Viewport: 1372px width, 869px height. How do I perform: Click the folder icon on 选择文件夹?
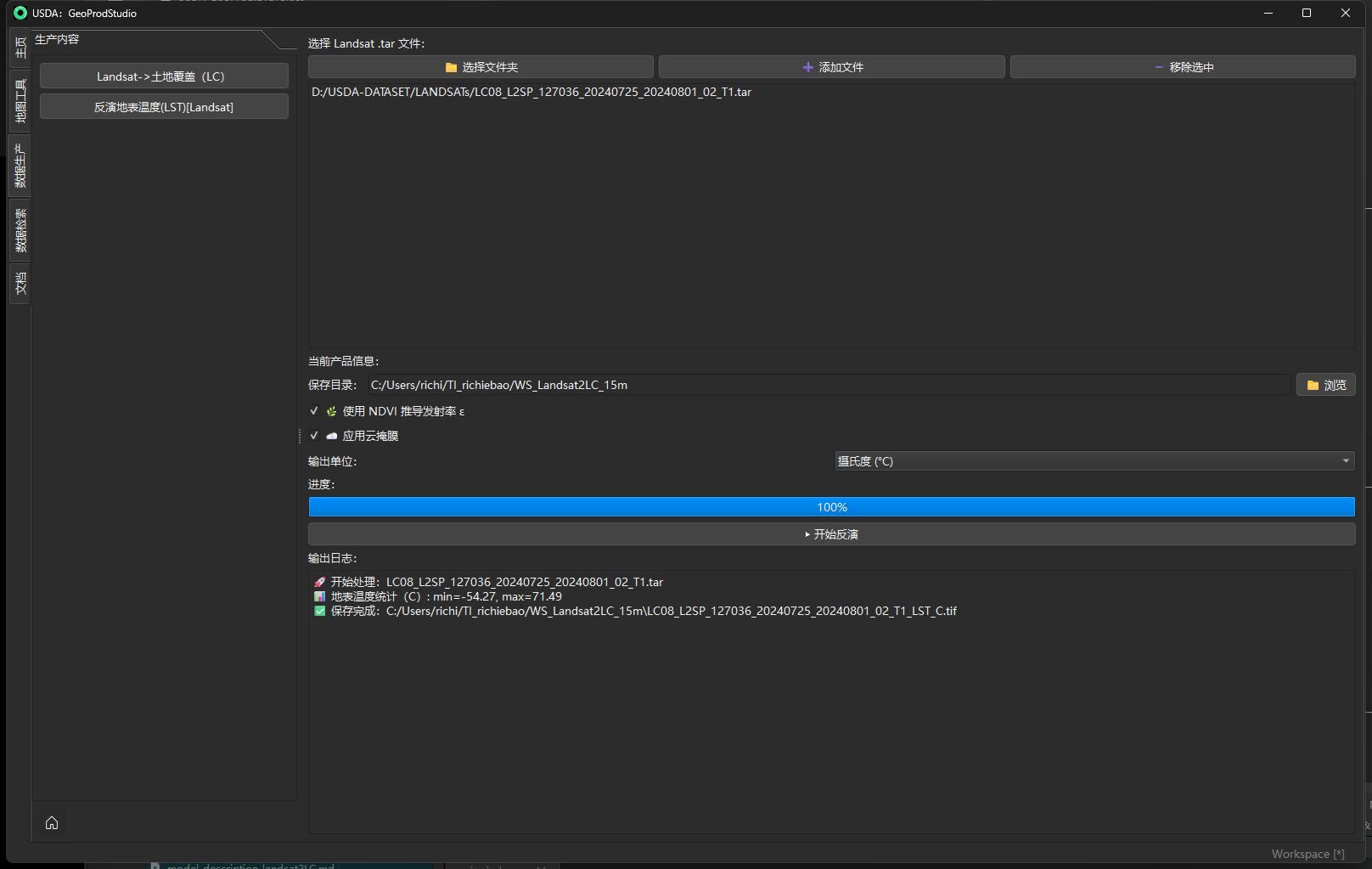pyautogui.click(x=451, y=68)
